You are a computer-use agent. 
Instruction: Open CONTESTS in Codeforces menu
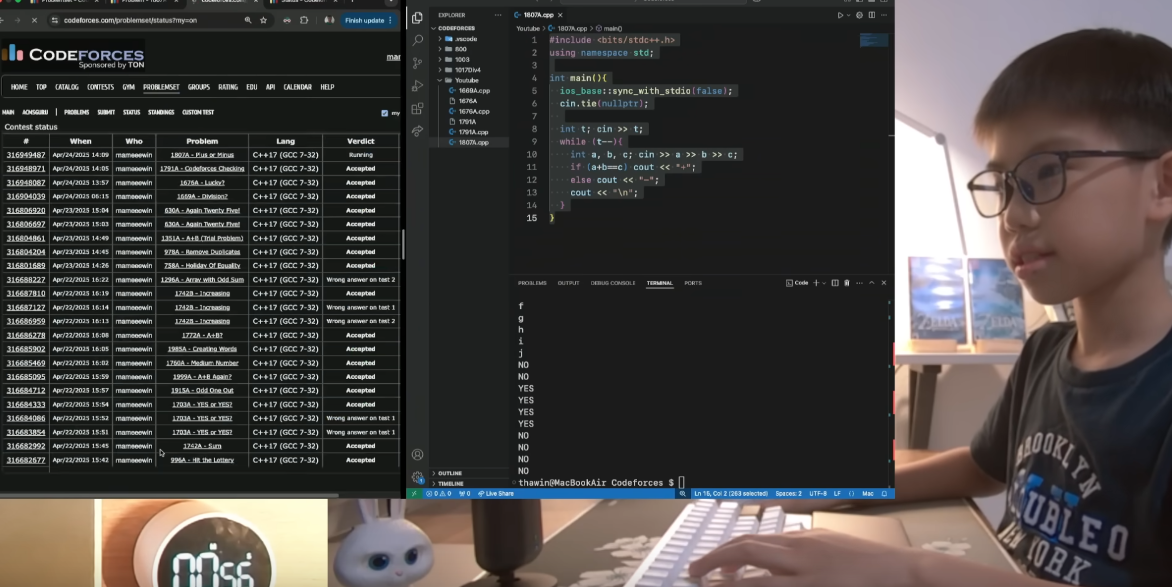point(100,87)
